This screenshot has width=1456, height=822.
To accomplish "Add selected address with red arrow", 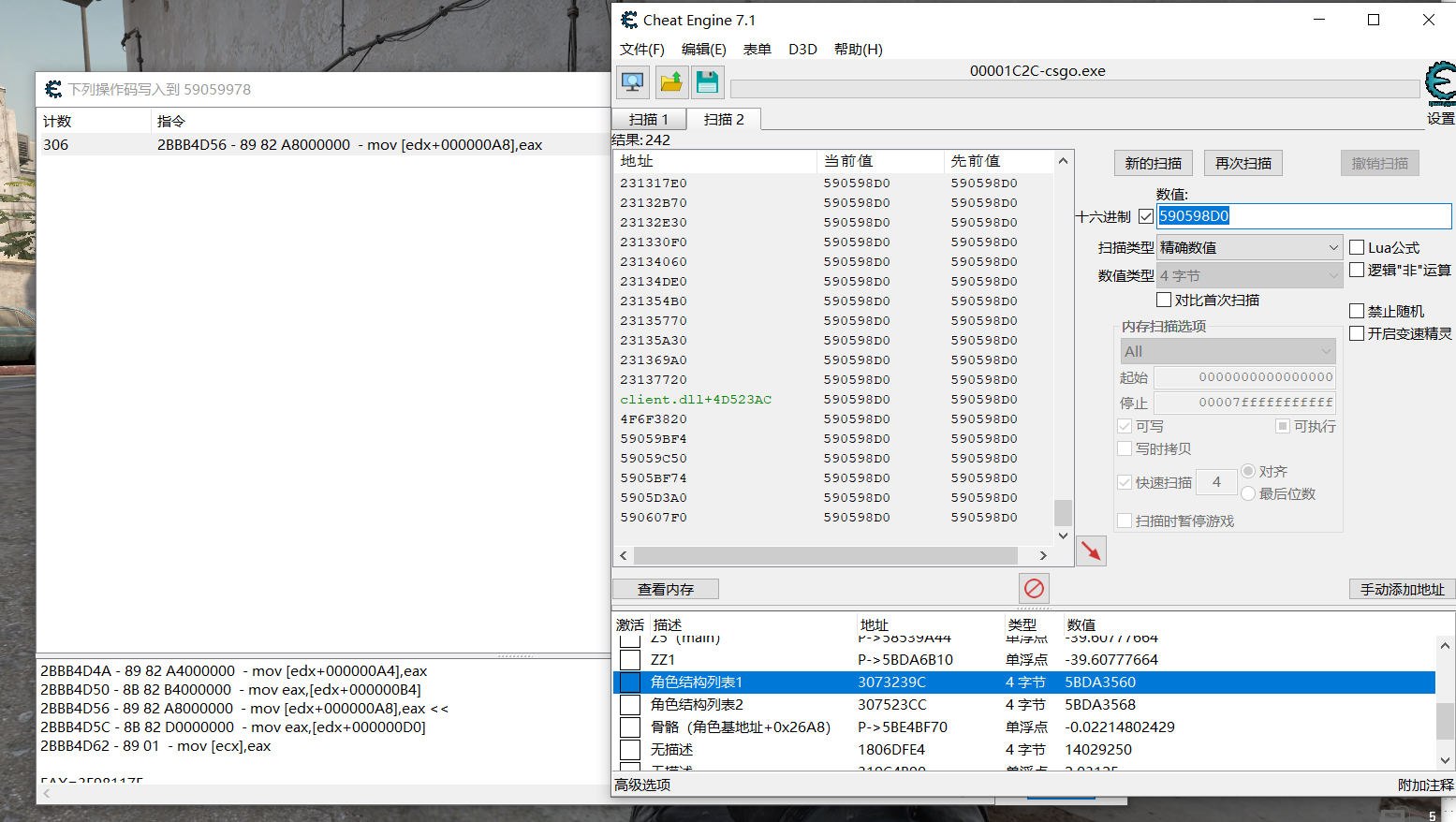I will click(1091, 550).
